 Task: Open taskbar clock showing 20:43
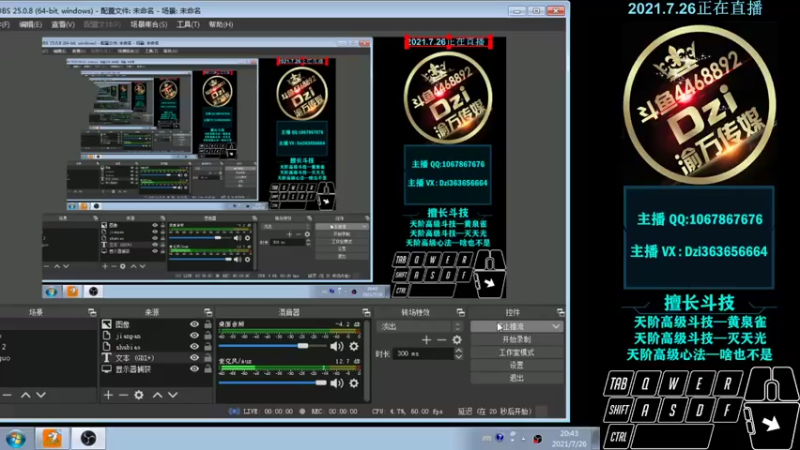(x=569, y=439)
